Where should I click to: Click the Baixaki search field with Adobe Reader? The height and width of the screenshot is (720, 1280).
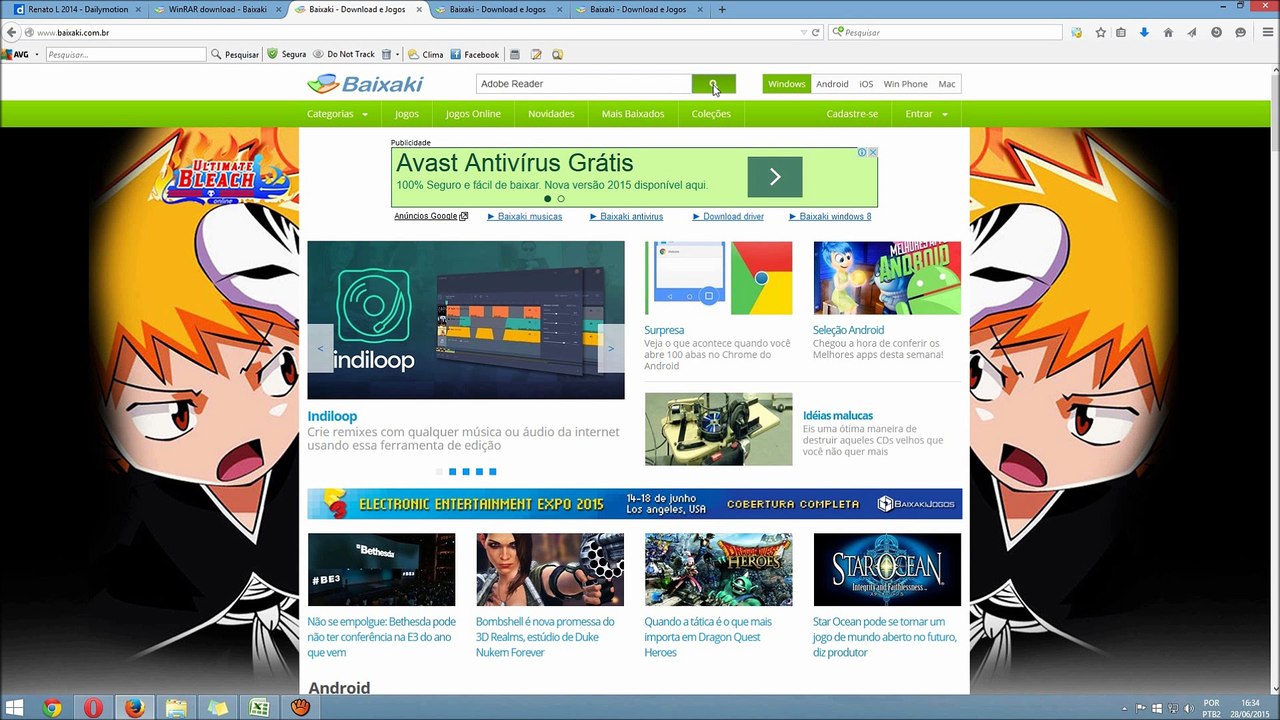(x=584, y=84)
